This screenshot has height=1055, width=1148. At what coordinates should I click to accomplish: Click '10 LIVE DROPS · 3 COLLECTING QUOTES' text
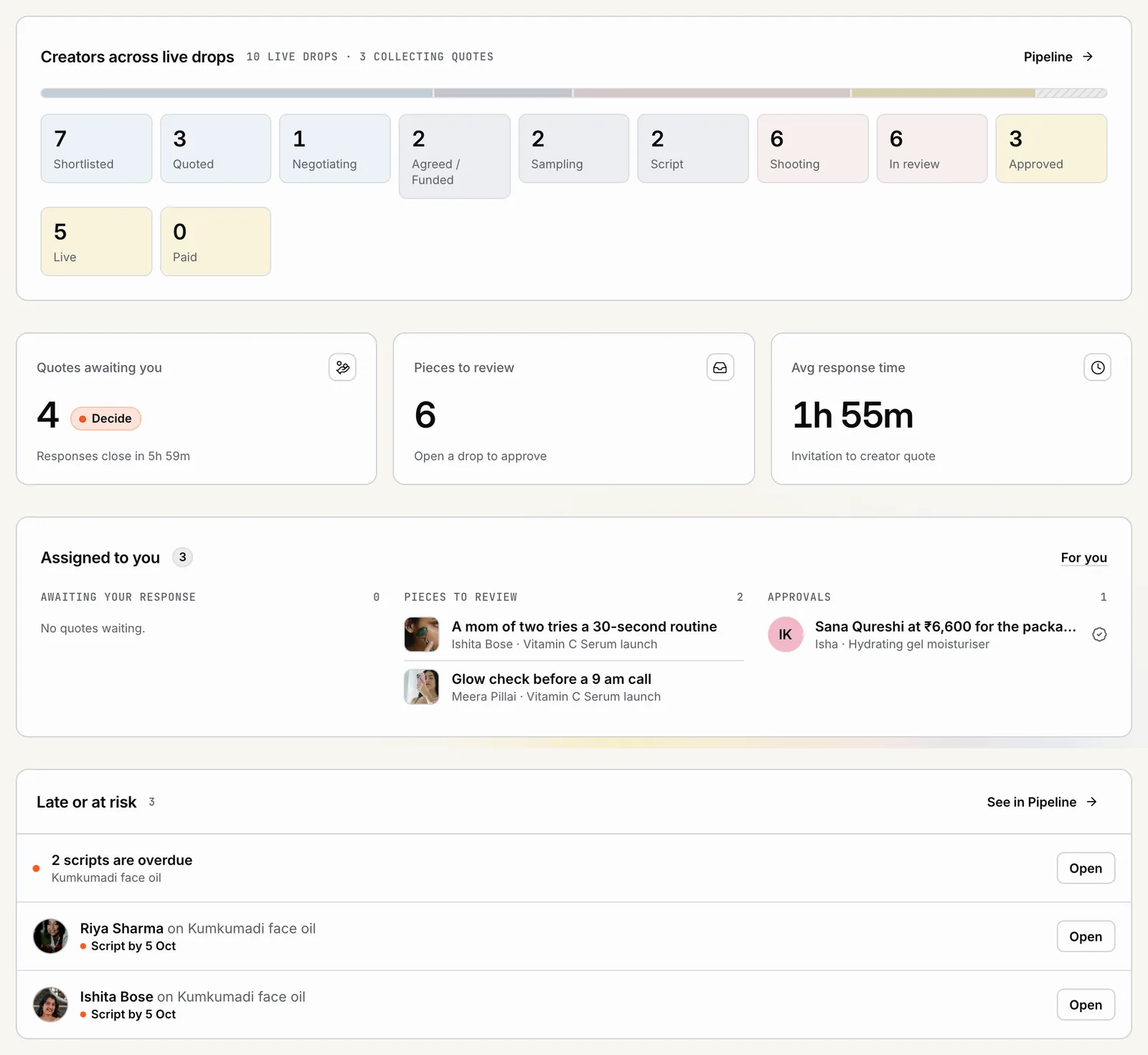370,57
